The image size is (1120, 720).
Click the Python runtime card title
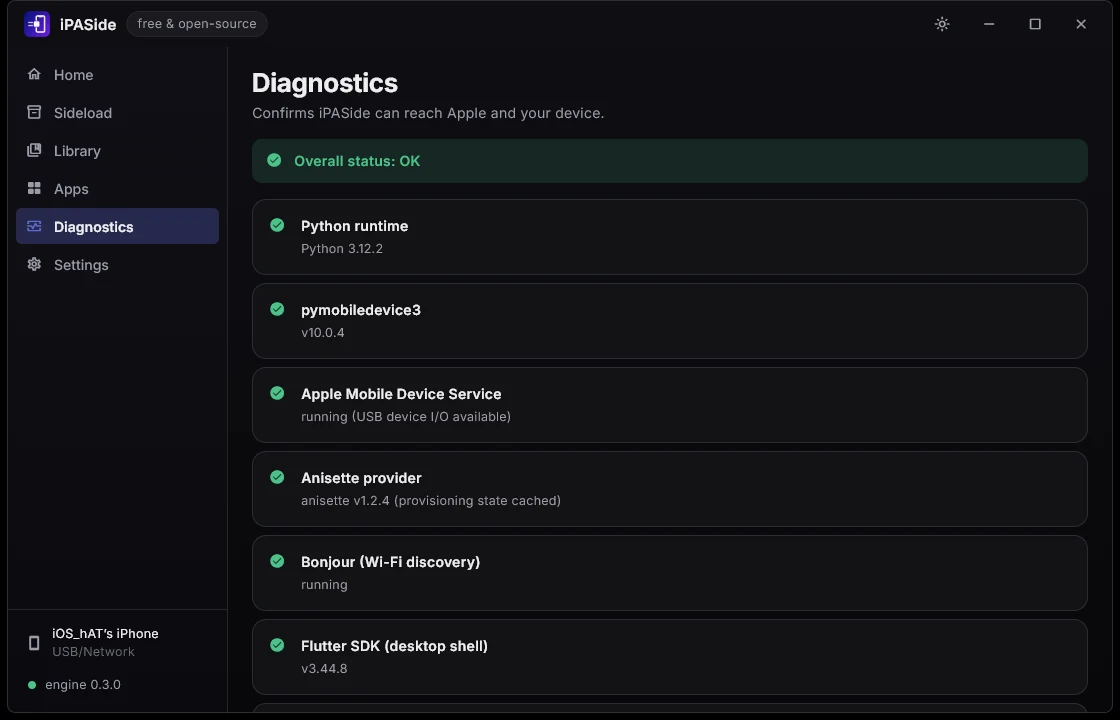(x=354, y=226)
